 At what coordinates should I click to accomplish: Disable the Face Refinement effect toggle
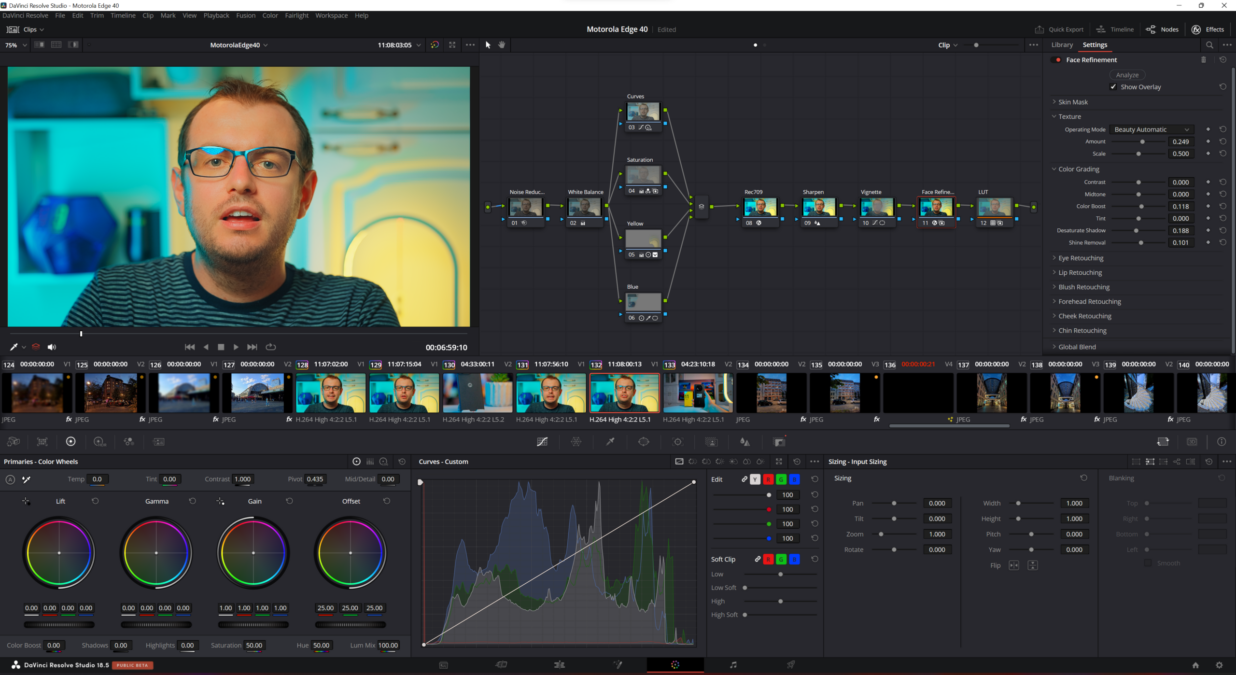click(1058, 60)
